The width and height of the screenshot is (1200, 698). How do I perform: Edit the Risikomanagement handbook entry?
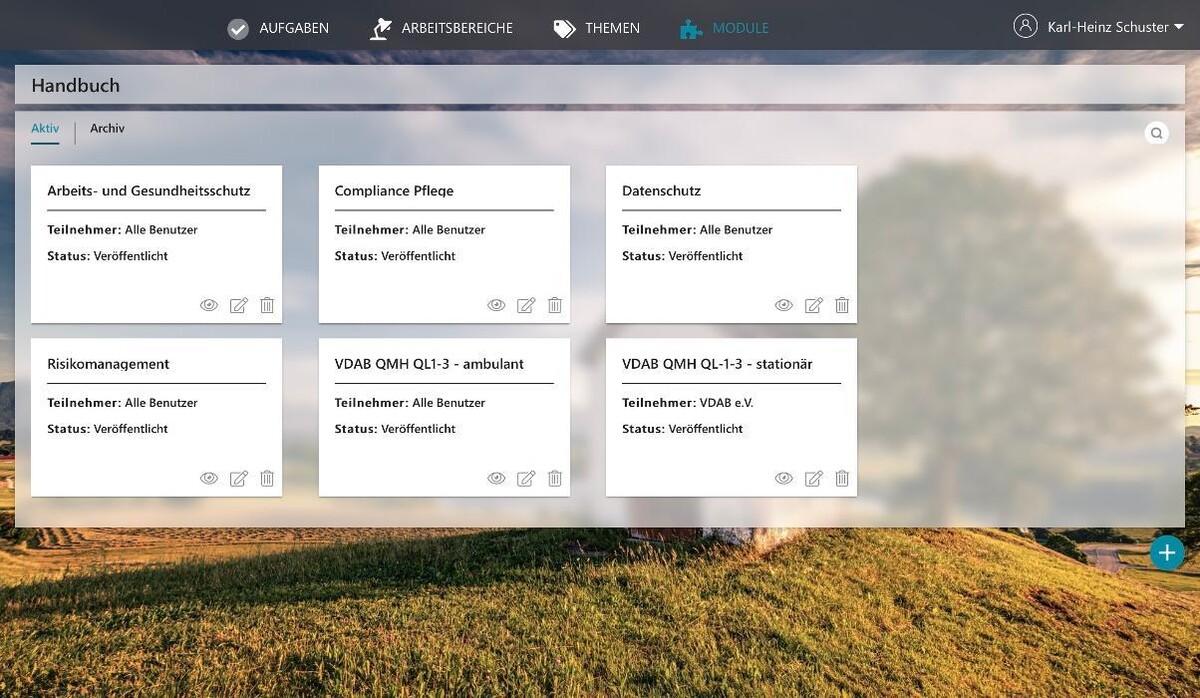(238, 478)
